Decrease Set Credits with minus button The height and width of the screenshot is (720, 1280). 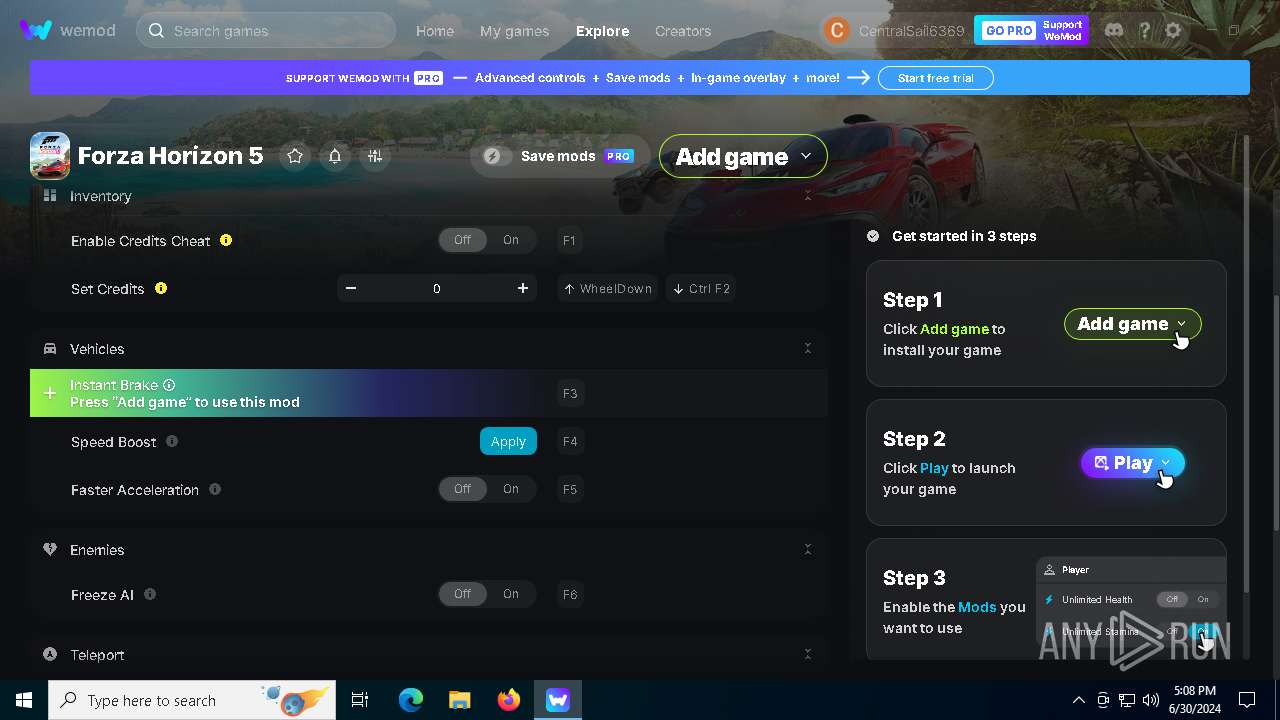tap(351, 288)
